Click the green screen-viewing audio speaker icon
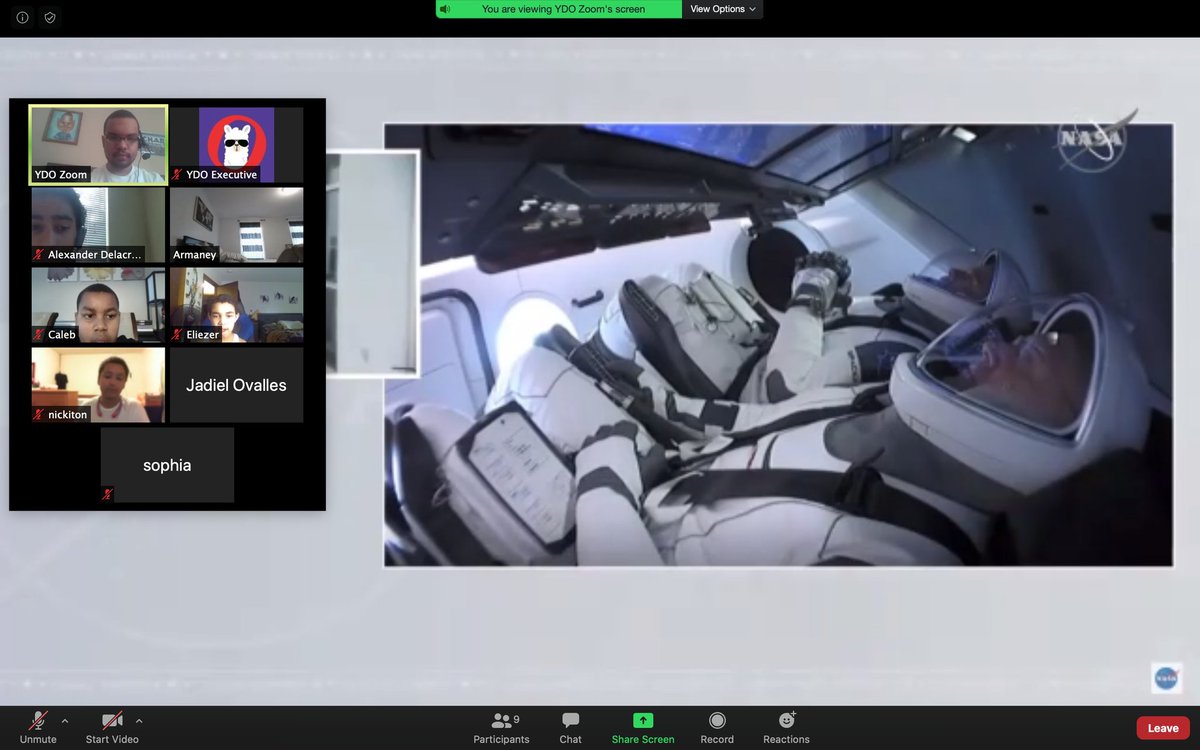 pos(445,9)
